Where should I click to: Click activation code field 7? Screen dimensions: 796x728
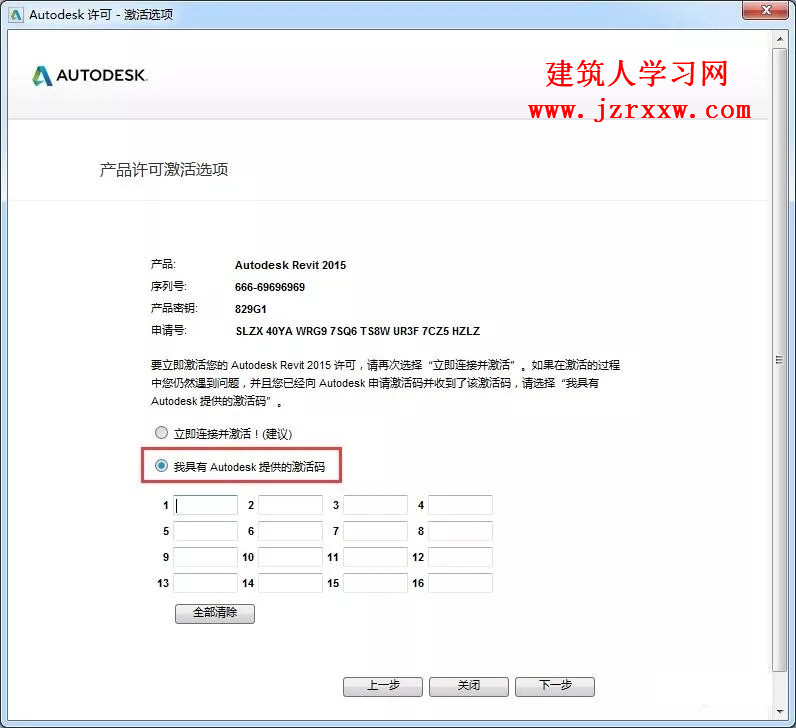[376, 531]
